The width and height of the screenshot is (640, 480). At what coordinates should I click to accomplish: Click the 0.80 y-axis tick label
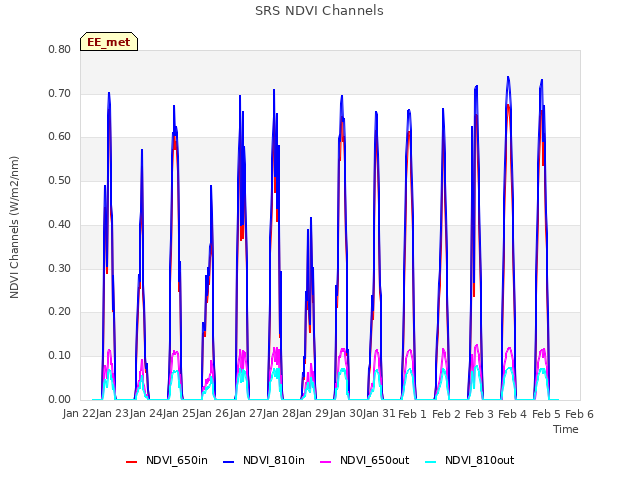click(x=60, y=49)
